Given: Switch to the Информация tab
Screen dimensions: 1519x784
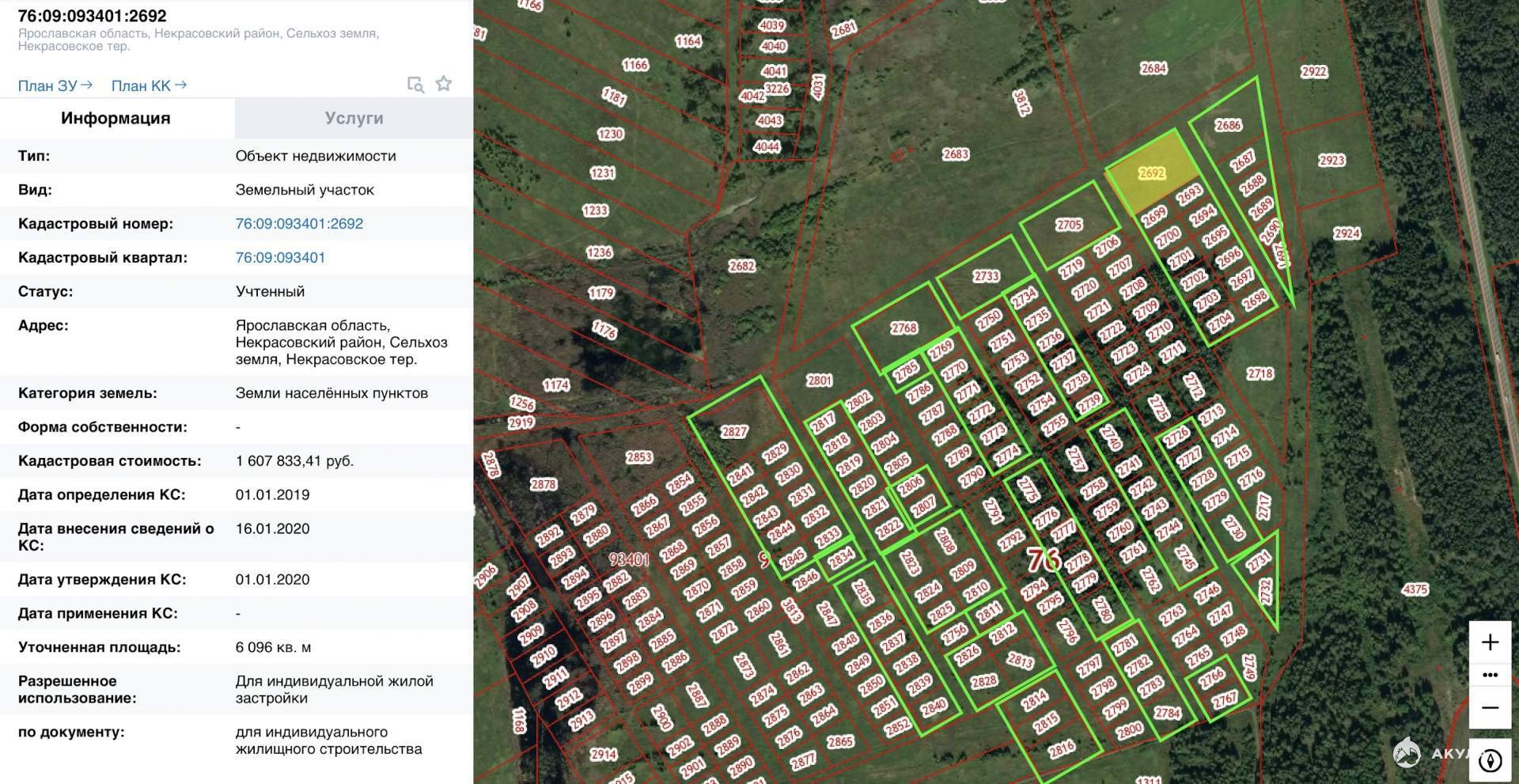Looking at the screenshot, I should coord(116,119).
